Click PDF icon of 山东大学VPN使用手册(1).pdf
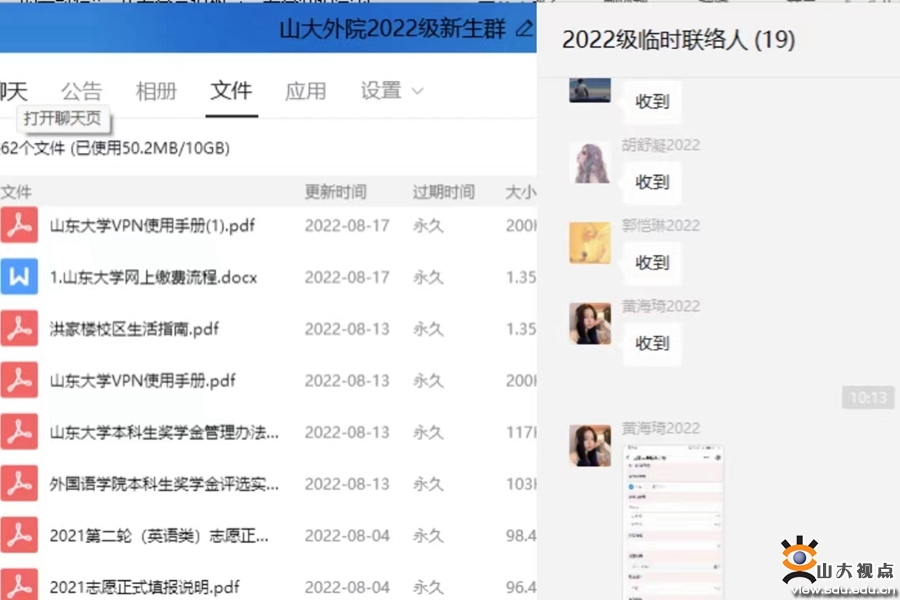Image resolution: width=900 pixels, height=600 pixels. [x=18, y=225]
